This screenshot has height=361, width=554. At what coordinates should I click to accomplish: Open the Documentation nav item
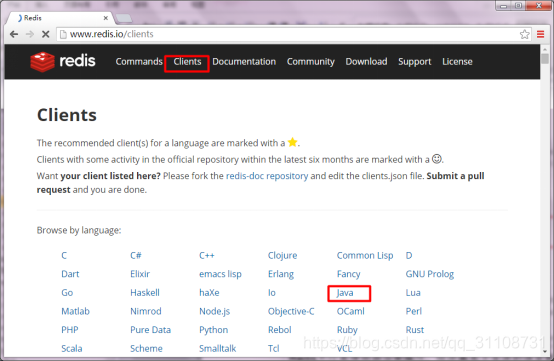244,61
